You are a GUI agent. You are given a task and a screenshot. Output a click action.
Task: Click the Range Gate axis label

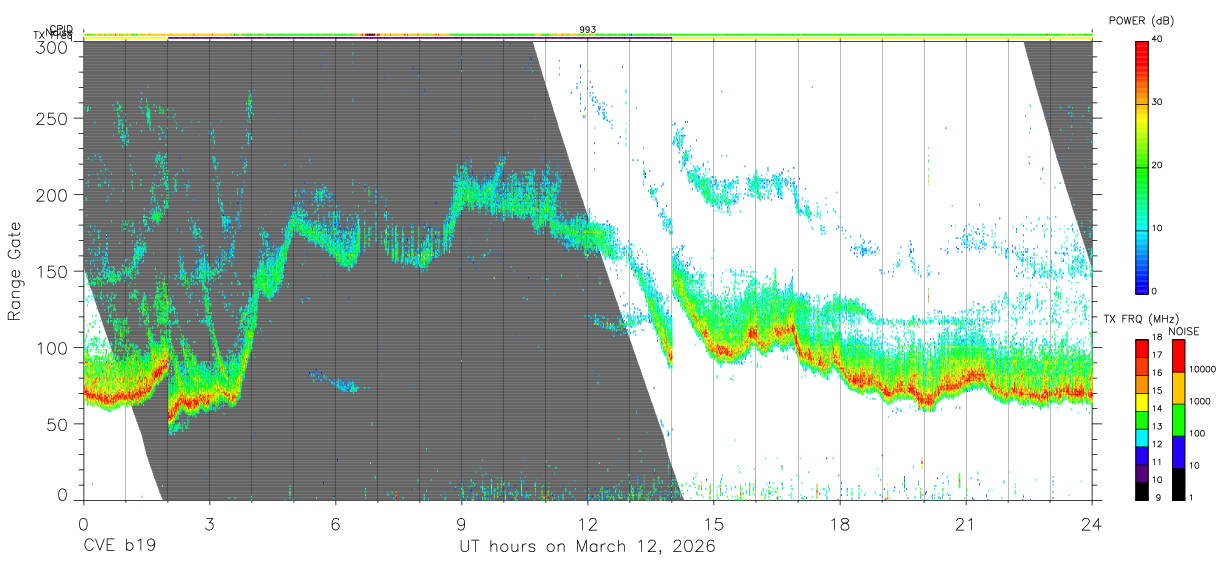coord(16,272)
